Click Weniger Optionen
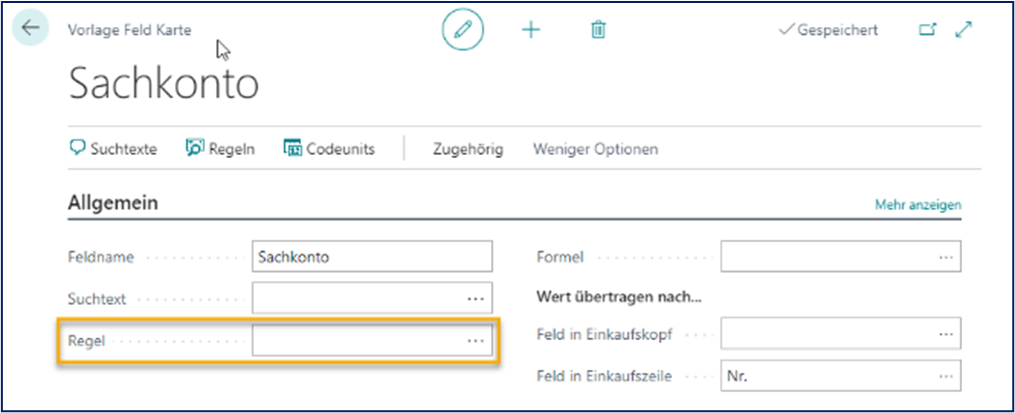 [595, 149]
